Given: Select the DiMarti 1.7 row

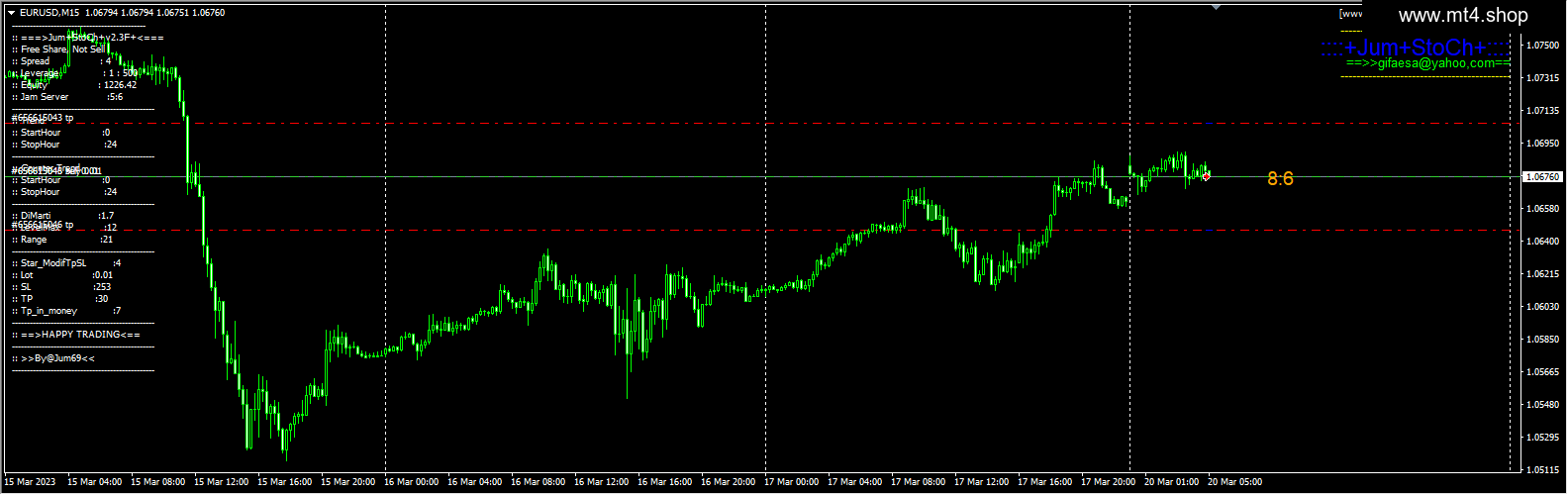Looking at the screenshot, I should click(x=63, y=216).
